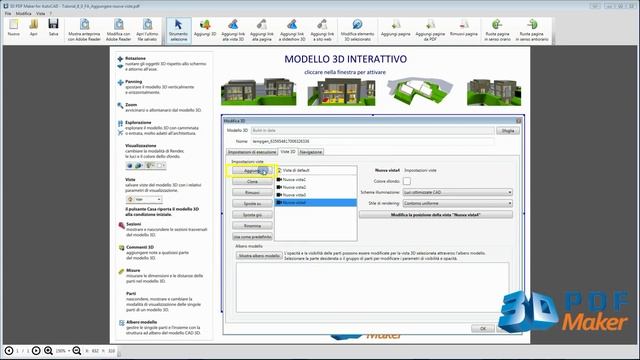Viewport: 640px width, 360px height.
Task: Click Aggiungi link a slideshow 3D
Action: (x=292, y=30)
